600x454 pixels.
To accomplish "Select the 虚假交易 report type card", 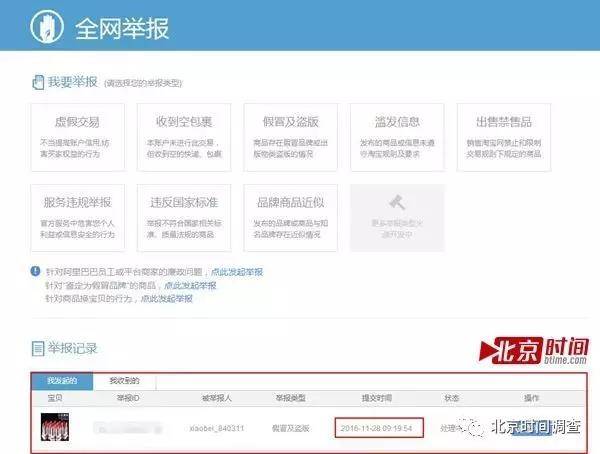I will [x=78, y=137].
